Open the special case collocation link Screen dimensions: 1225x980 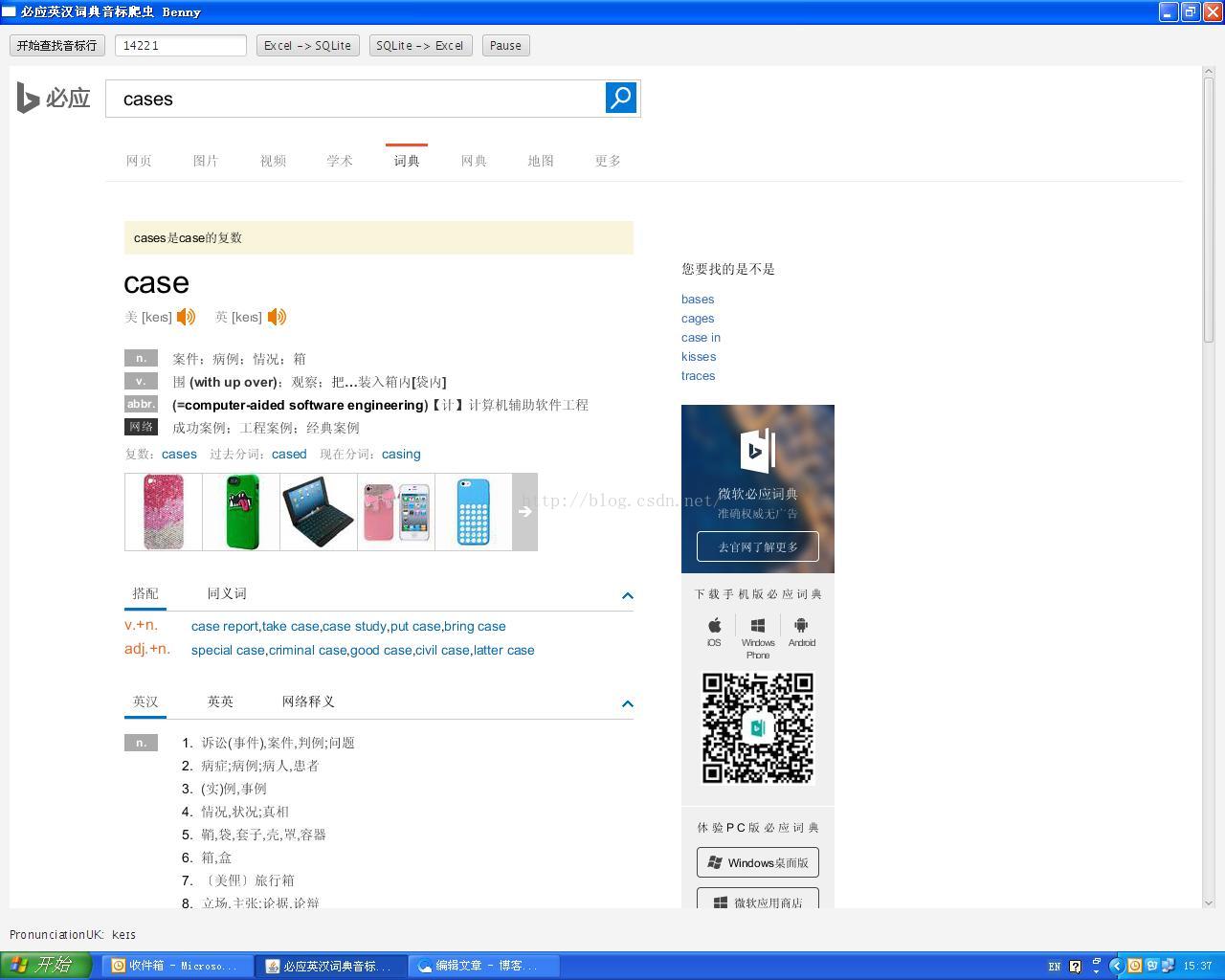228,650
